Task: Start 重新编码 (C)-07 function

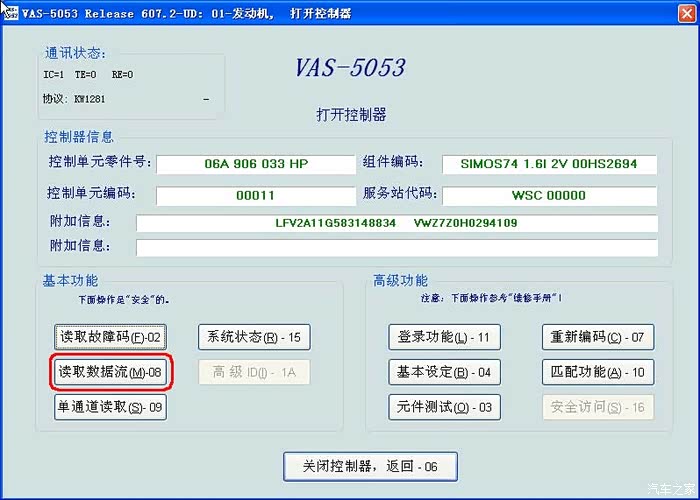Action: point(598,337)
